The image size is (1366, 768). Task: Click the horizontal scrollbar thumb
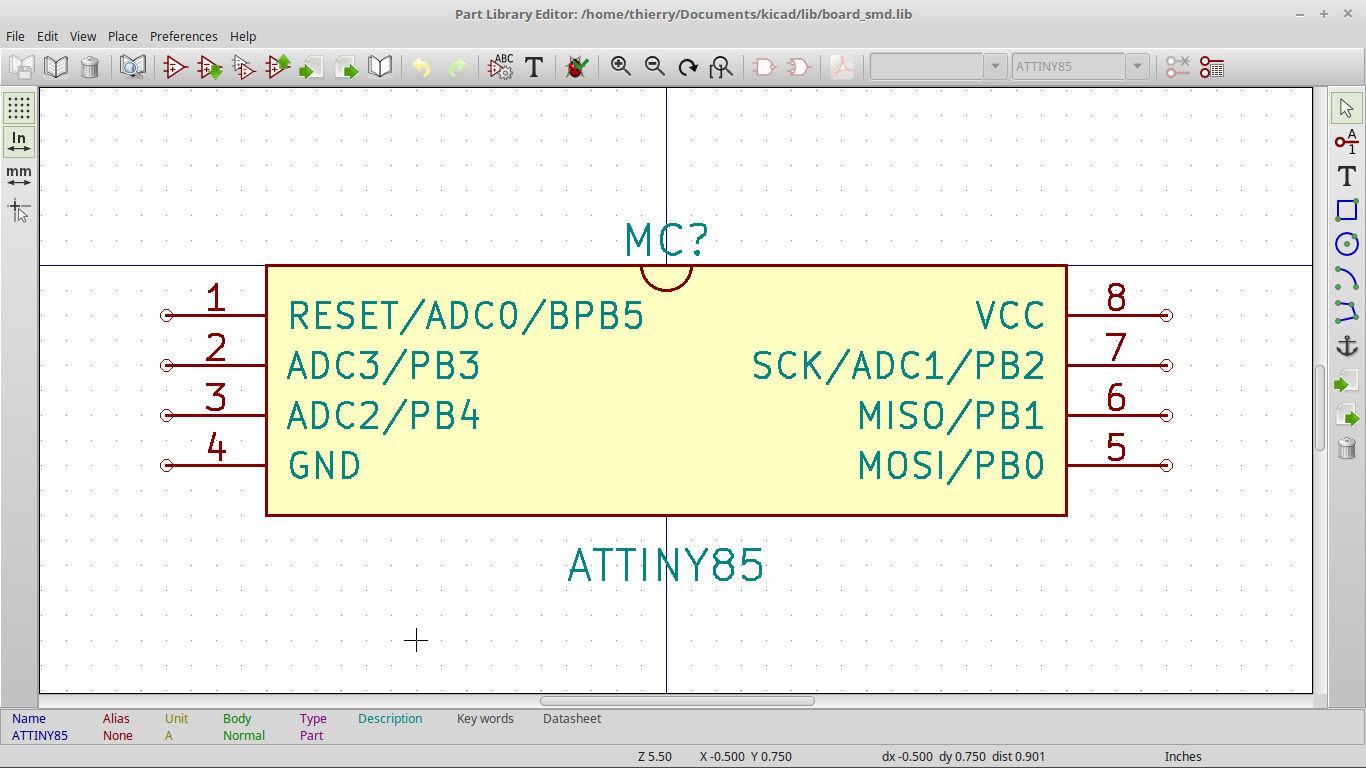[x=677, y=701]
